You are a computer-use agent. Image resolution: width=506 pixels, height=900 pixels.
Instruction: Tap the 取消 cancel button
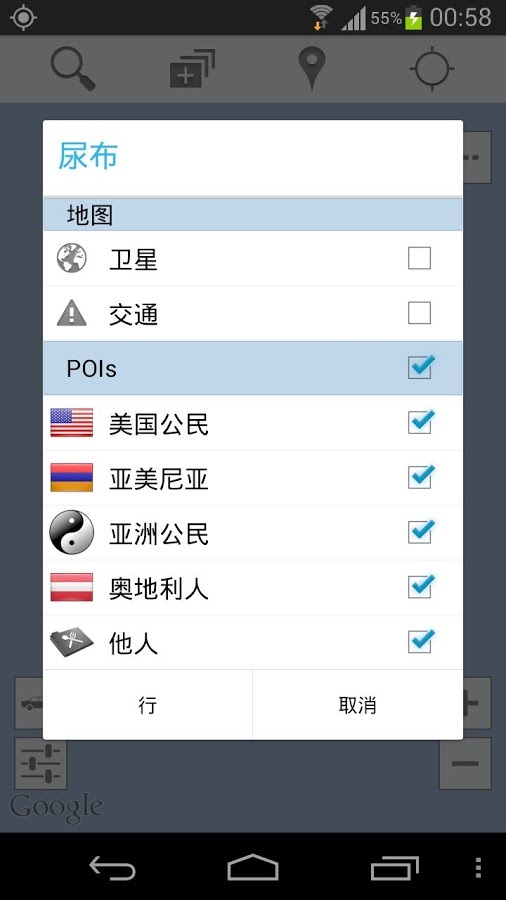click(357, 705)
